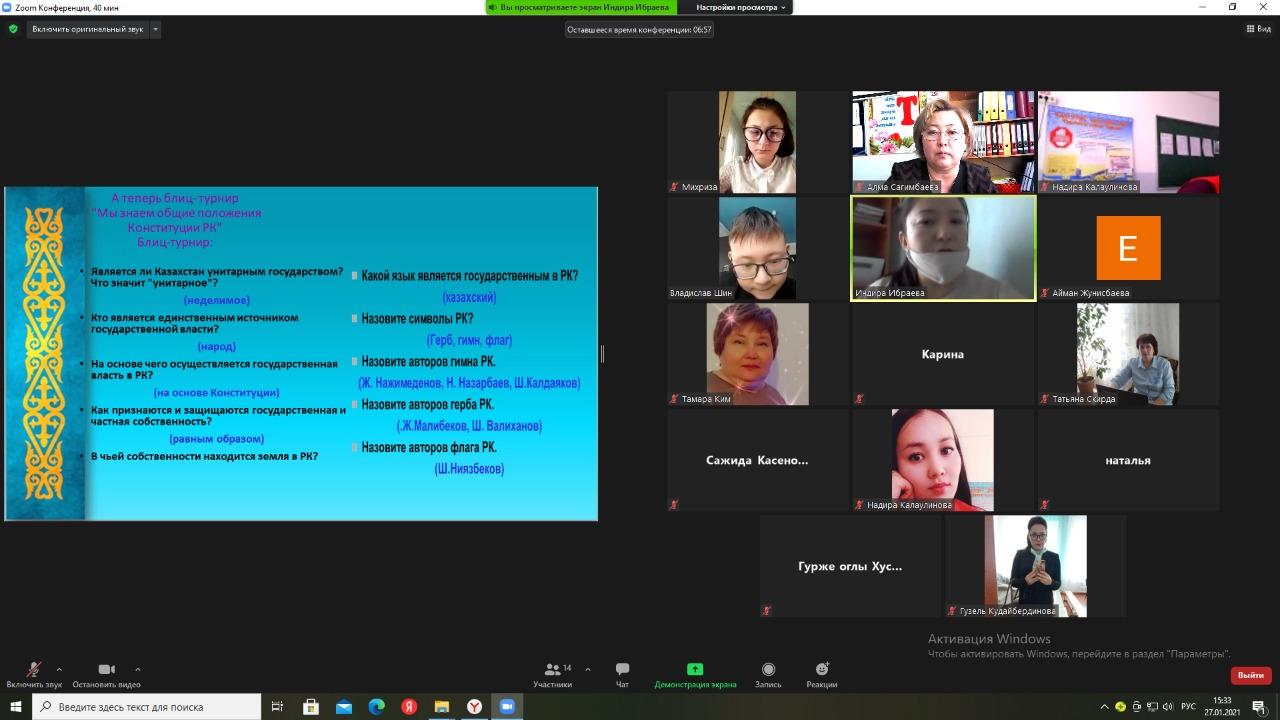Image resolution: width=1280 pixels, height=720 pixels.
Task: Open the Реакции reactions picker
Action: coord(821,670)
